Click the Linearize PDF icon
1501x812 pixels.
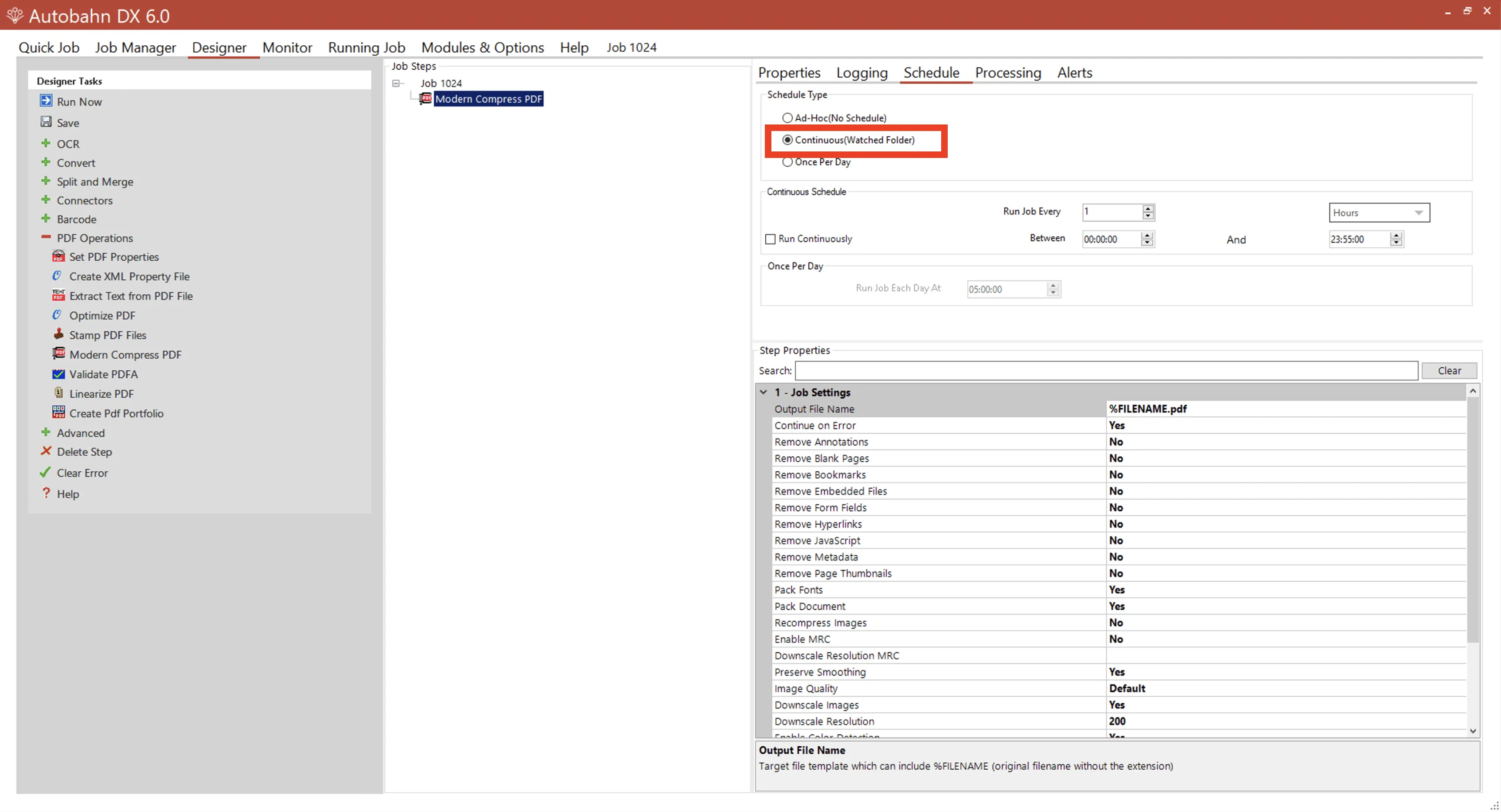coord(58,393)
